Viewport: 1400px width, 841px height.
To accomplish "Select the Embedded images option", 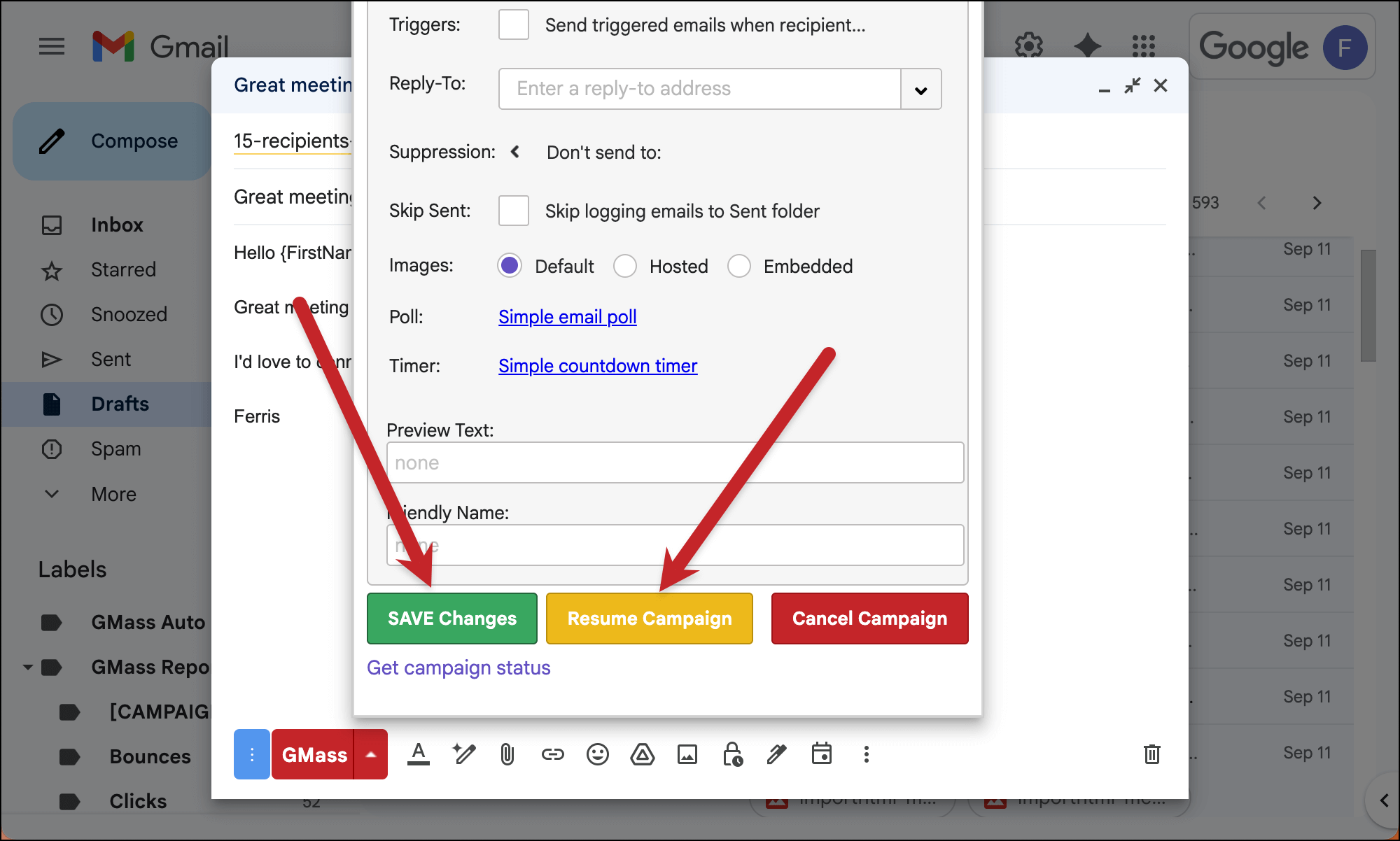I will click(738, 266).
